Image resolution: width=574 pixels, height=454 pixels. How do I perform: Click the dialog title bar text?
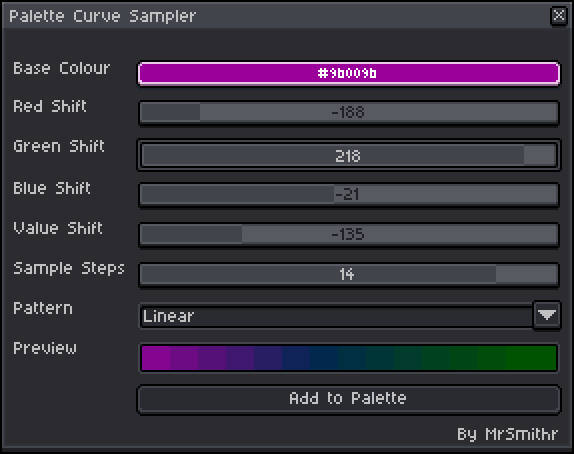coord(102,16)
